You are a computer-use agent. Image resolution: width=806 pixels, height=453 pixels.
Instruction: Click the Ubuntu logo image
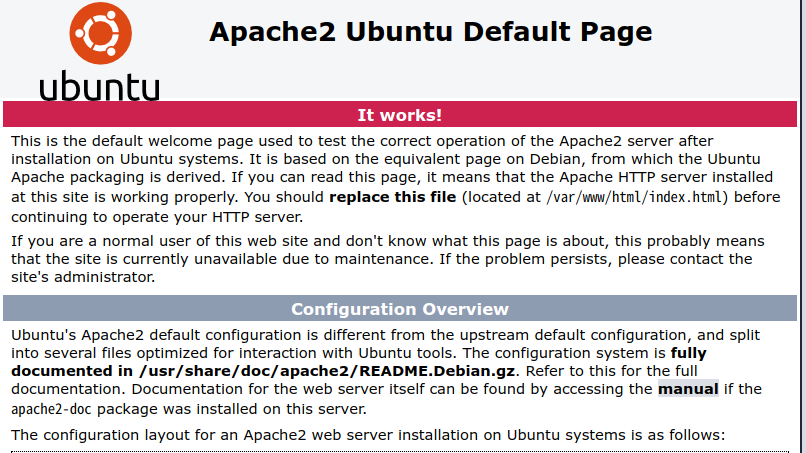point(100,51)
